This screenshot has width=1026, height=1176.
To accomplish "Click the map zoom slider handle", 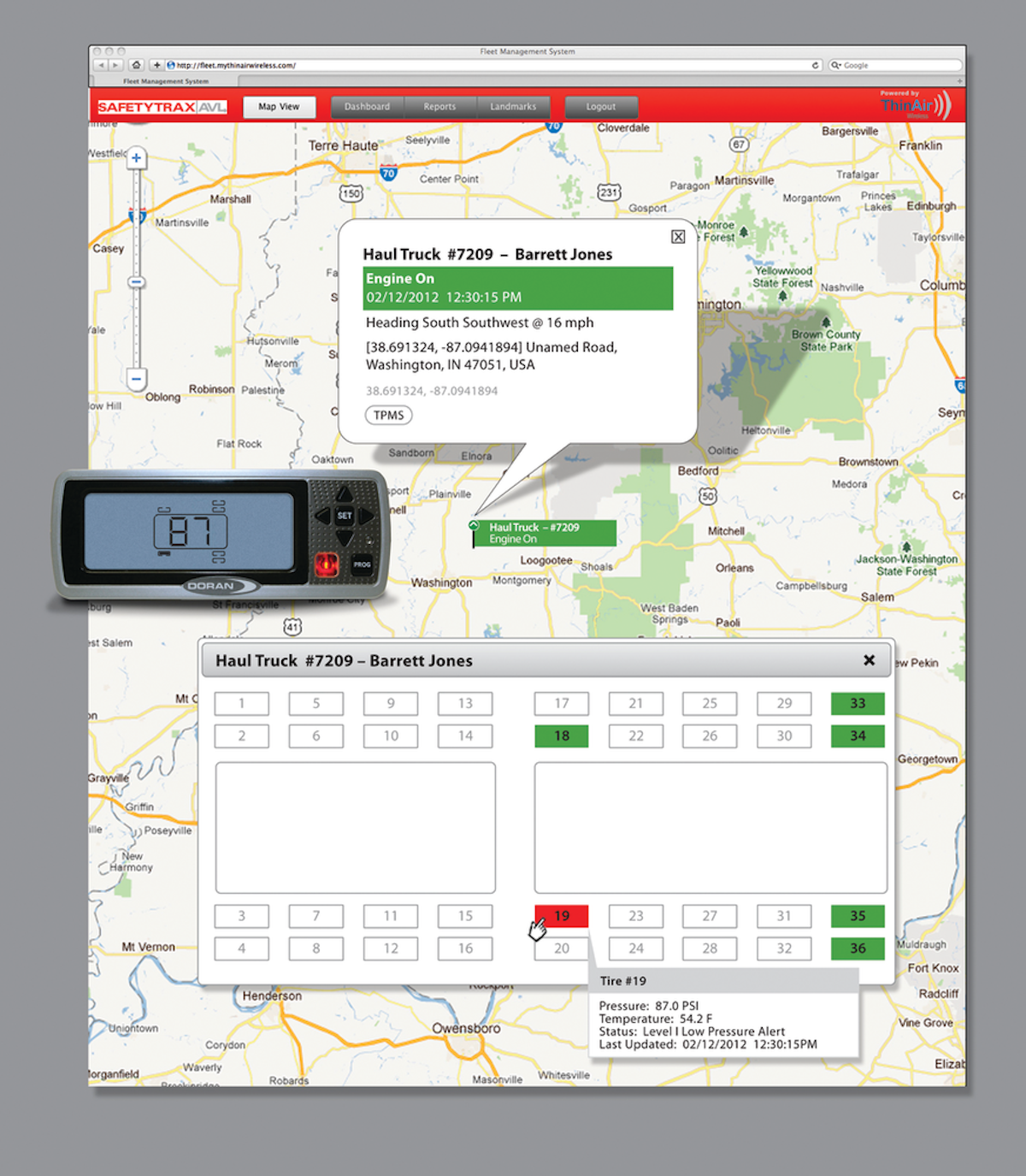I will click(x=137, y=281).
